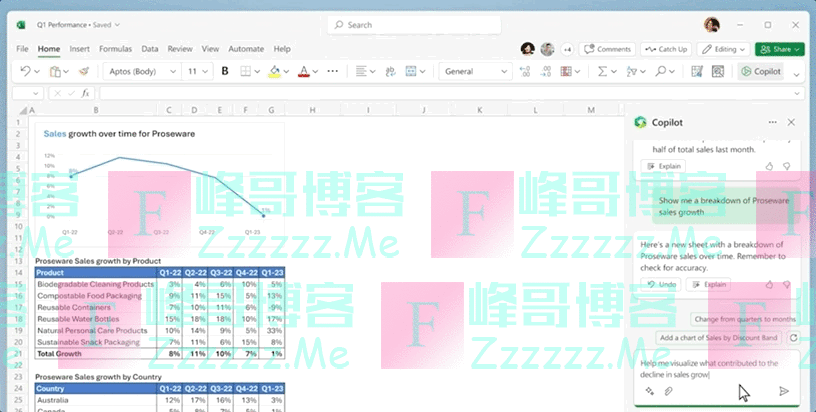Click the Conditional Formatting icon
The width and height of the screenshot is (816, 412).
pos(566,71)
